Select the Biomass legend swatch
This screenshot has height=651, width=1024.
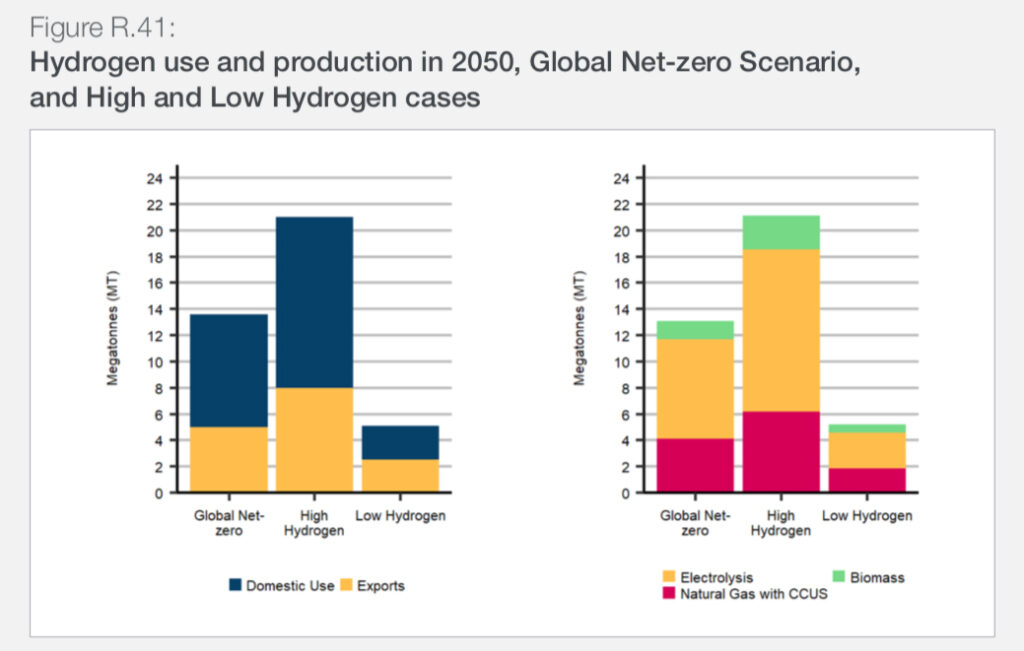pos(838,578)
